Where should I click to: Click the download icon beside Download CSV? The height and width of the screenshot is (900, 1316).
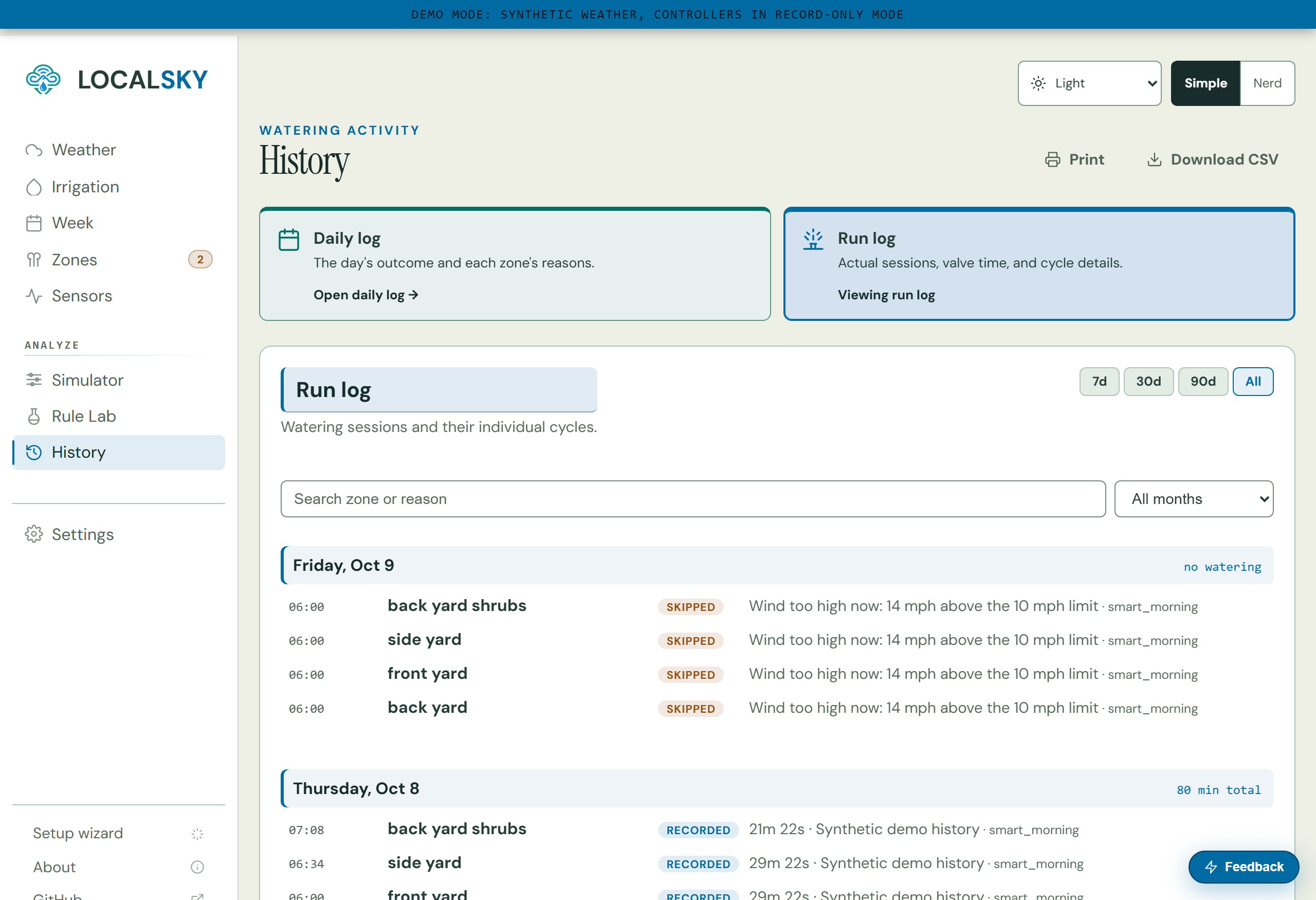(1154, 160)
